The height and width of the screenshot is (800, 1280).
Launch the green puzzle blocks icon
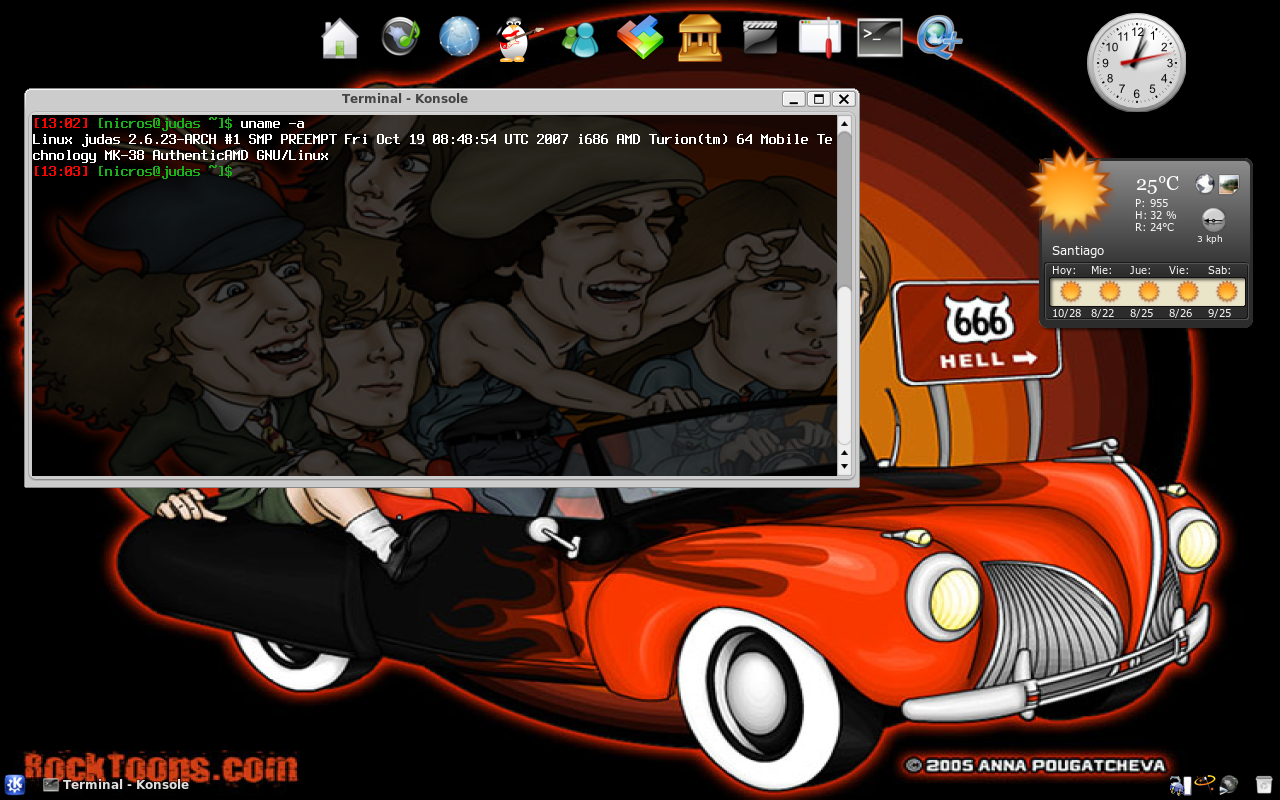(x=640, y=37)
